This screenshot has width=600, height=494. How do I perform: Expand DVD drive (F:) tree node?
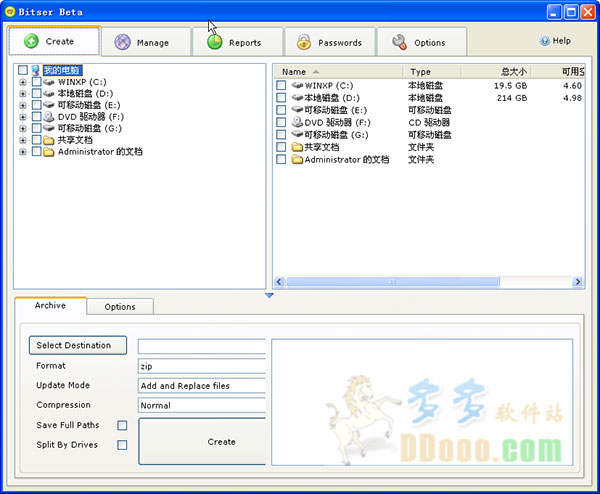[23, 117]
